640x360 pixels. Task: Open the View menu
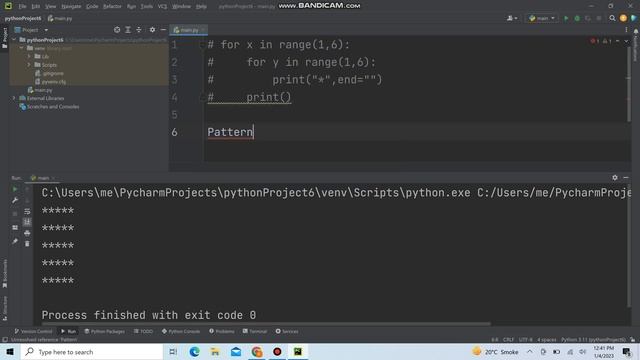point(51,7)
